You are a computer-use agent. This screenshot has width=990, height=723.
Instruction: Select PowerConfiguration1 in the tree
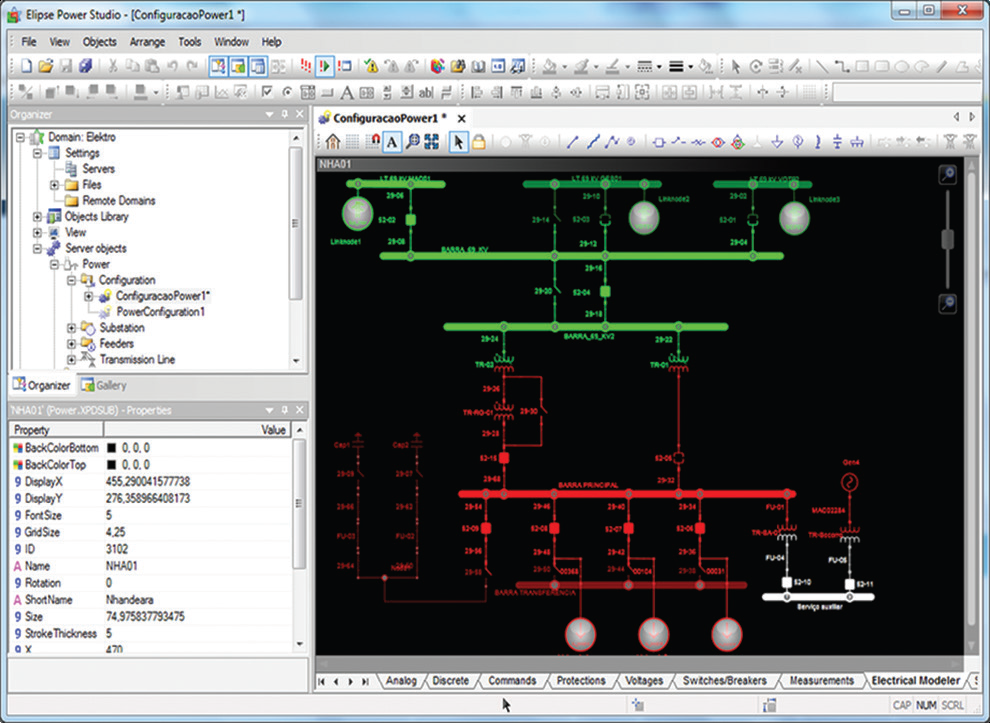pos(160,312)
